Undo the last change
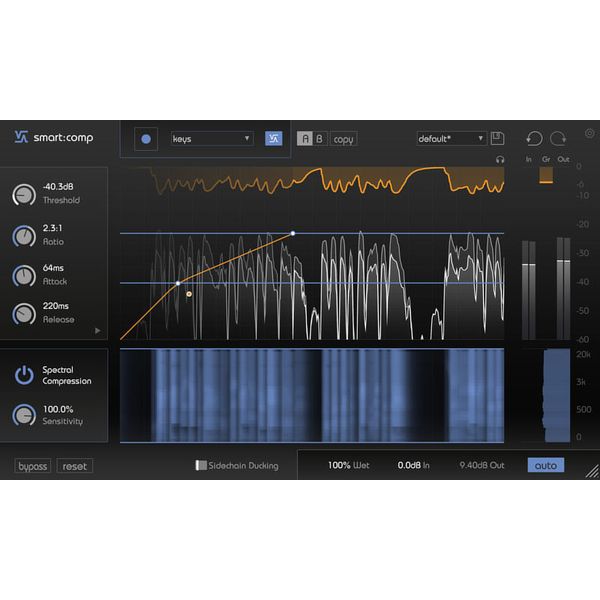 tap(535, 138)
